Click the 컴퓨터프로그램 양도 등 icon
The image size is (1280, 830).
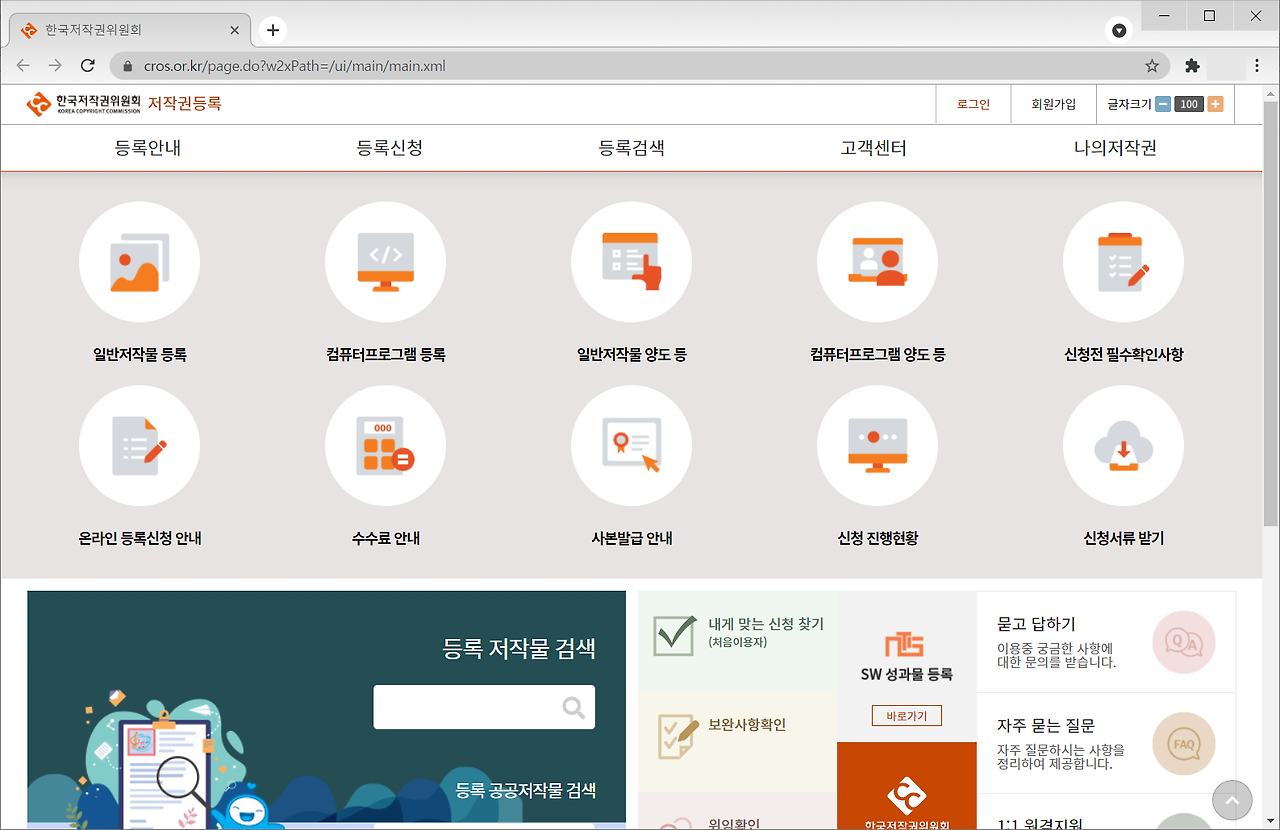pos(877,261)
